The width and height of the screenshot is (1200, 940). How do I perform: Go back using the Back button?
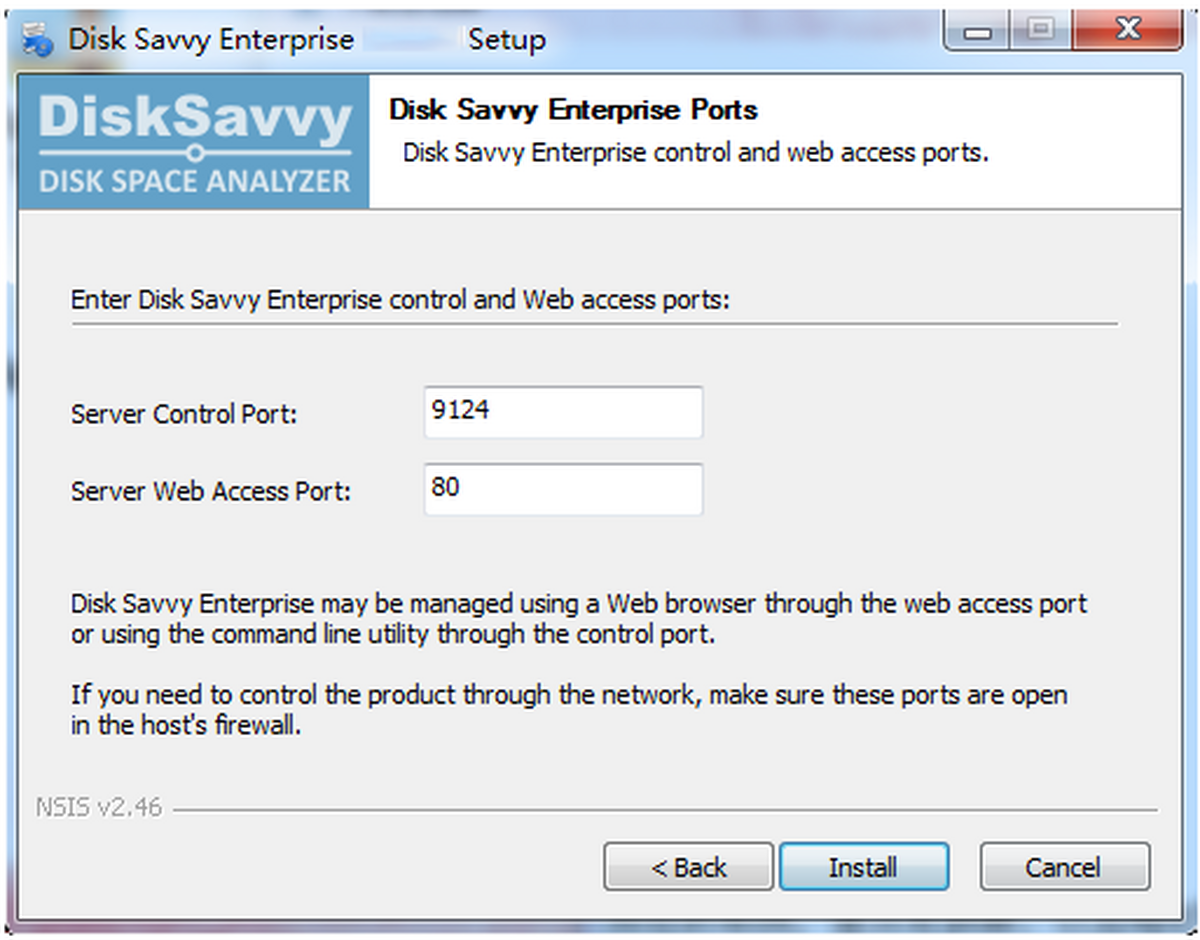click(687, 867)
